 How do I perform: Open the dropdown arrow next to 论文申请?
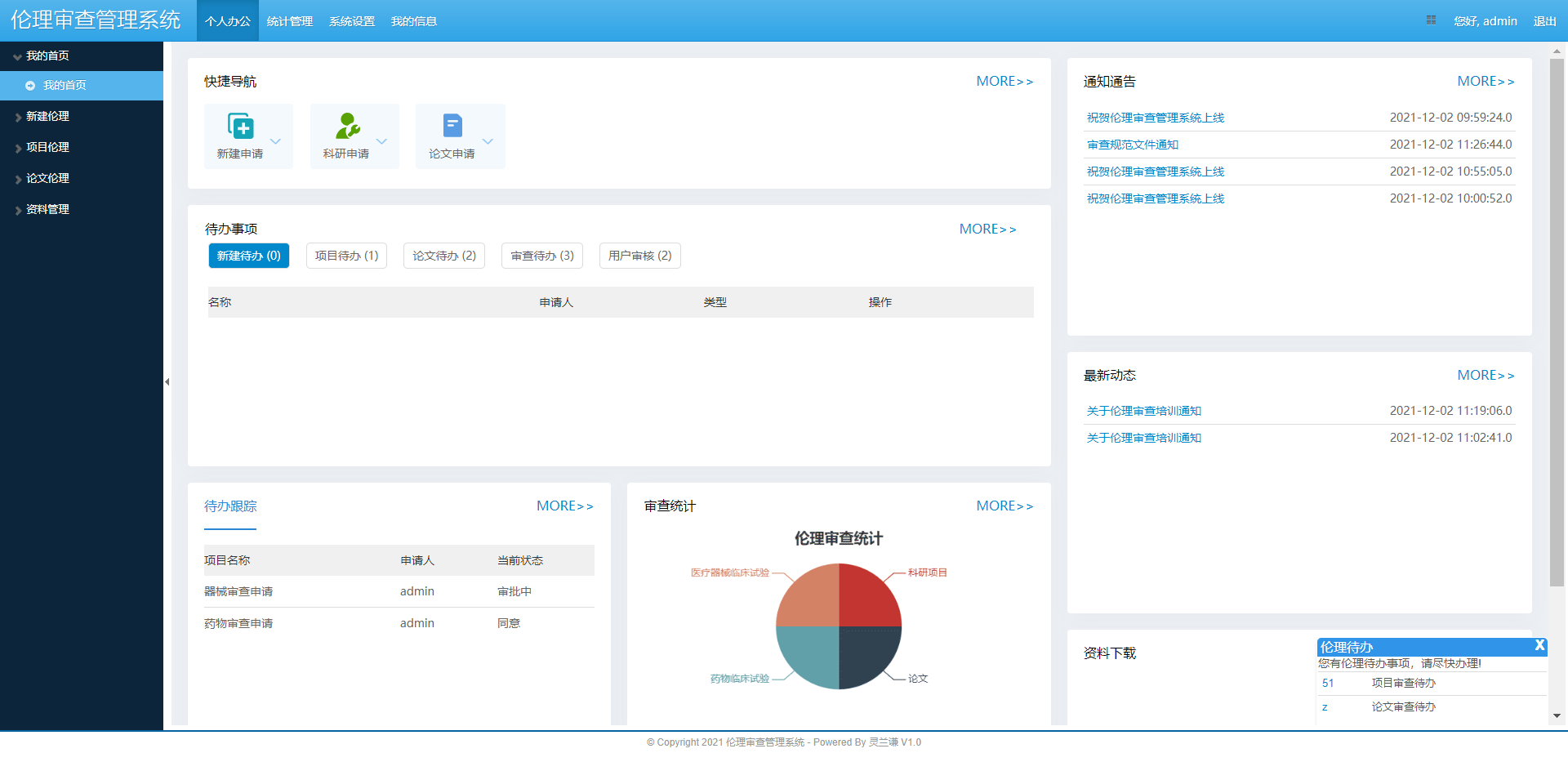click(x=488, y=141)
